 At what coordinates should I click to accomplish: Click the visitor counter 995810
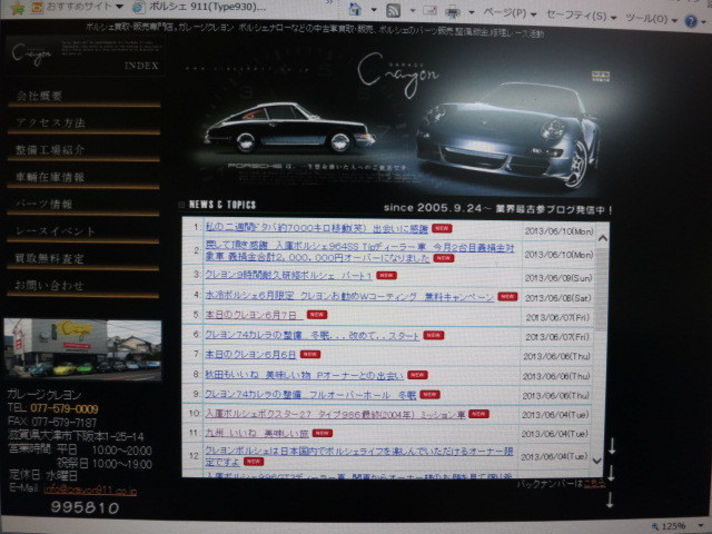click(x=85, y=508)
